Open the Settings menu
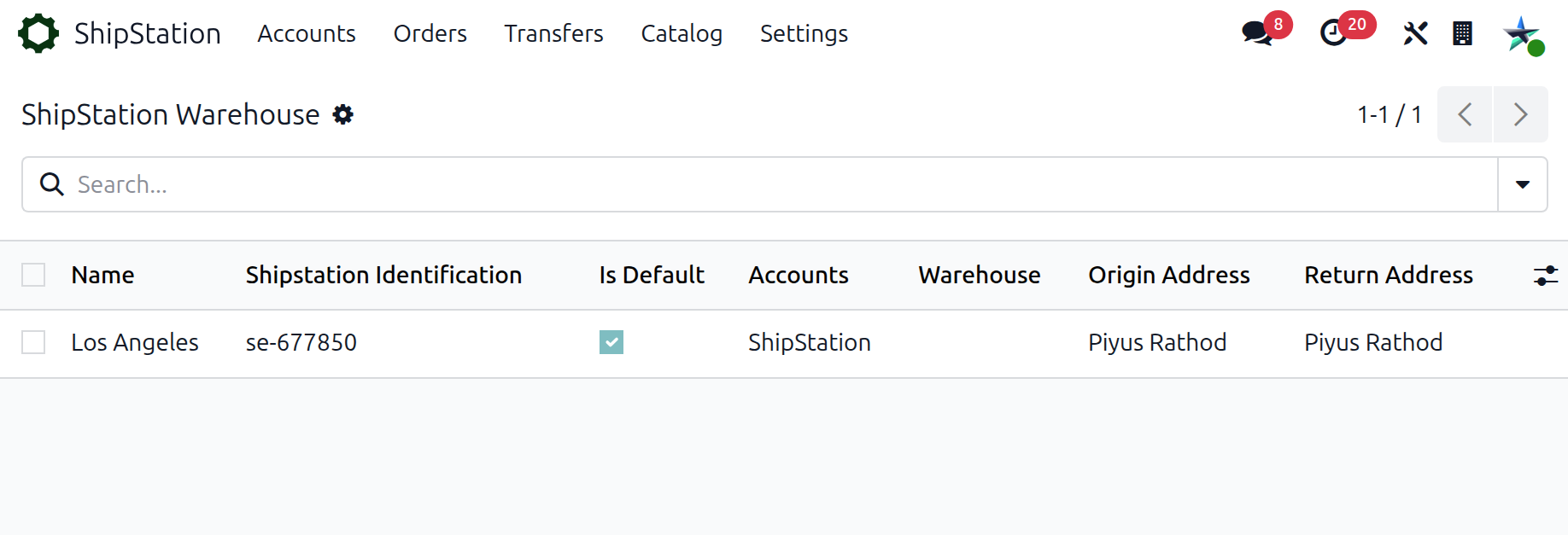The image size is (1568, 535). click(x=804, y=33)
